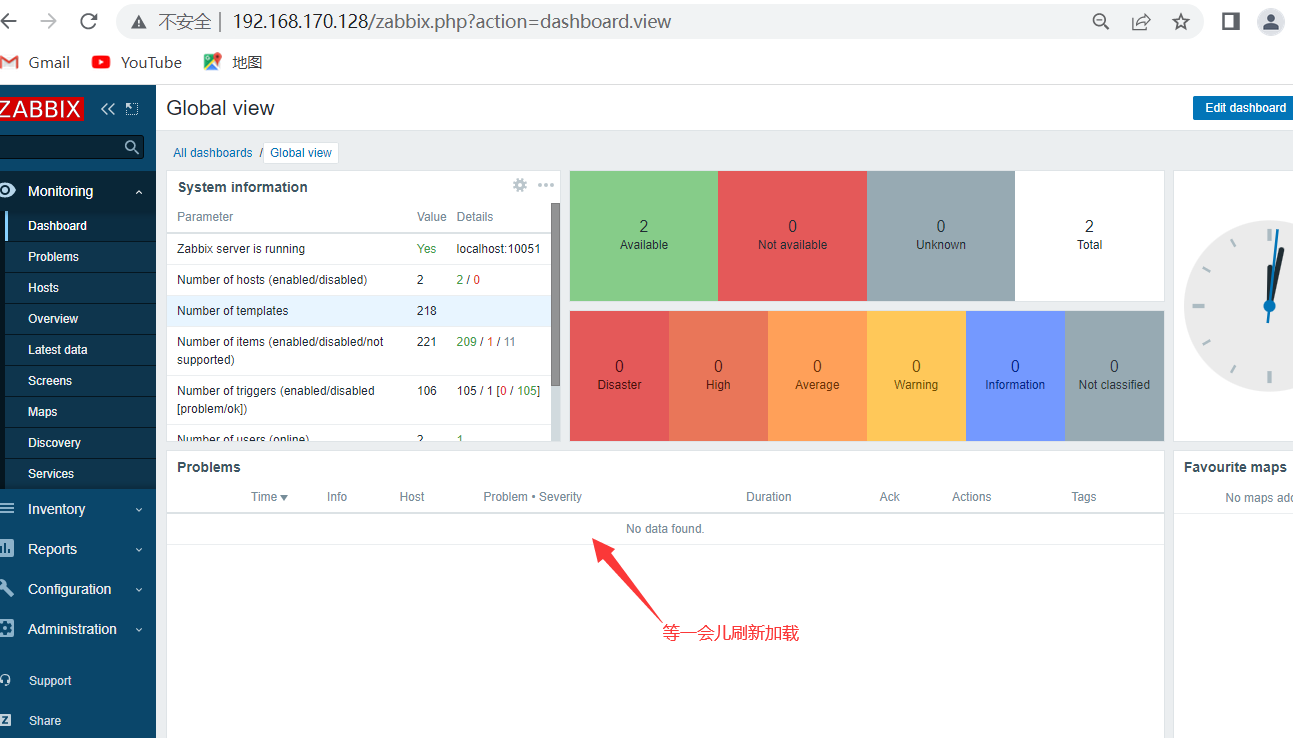Click the sidebar kiosk-mode icon next to logo

pos(132,109)
